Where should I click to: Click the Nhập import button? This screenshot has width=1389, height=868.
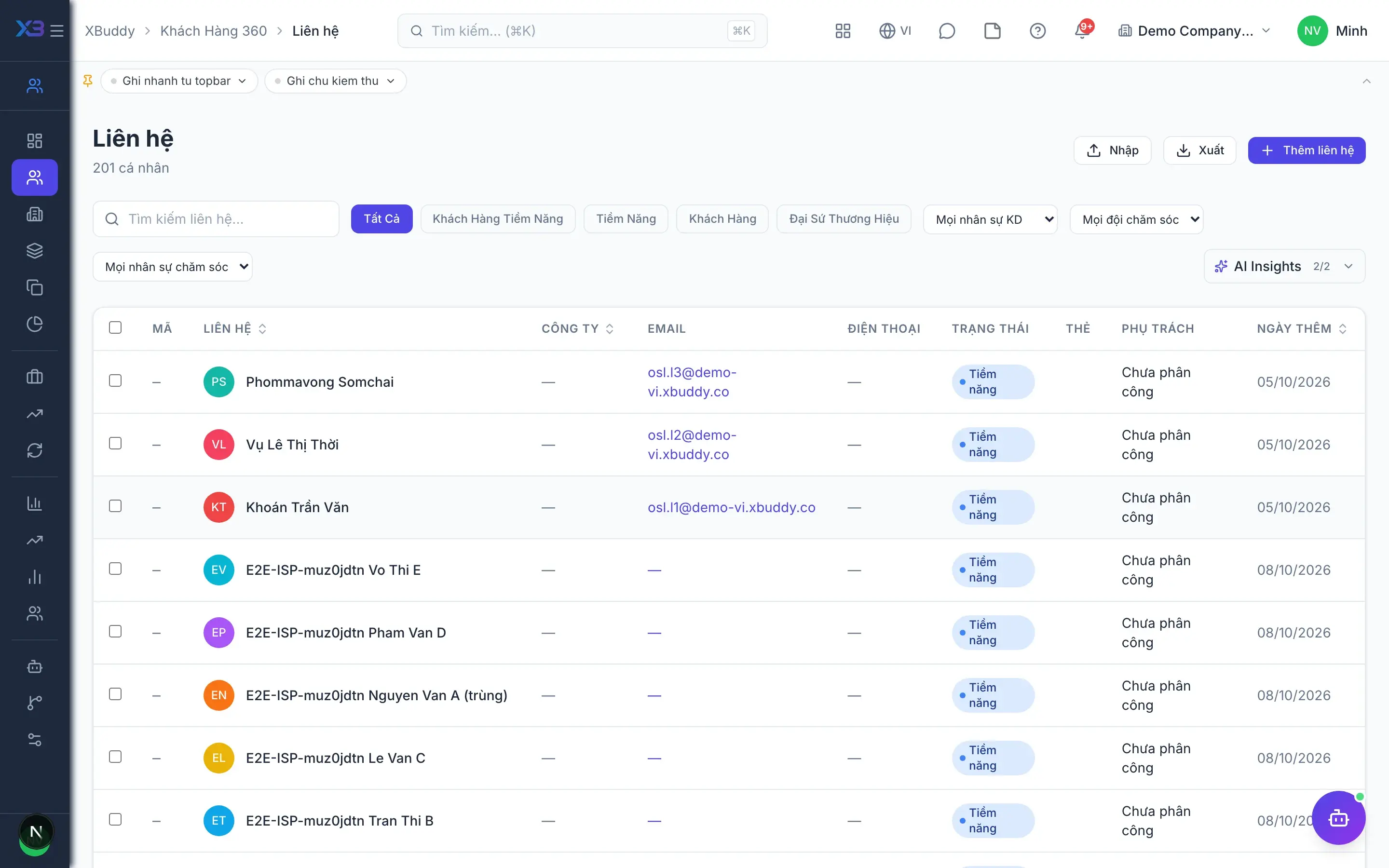click(x=1112, y=150)
